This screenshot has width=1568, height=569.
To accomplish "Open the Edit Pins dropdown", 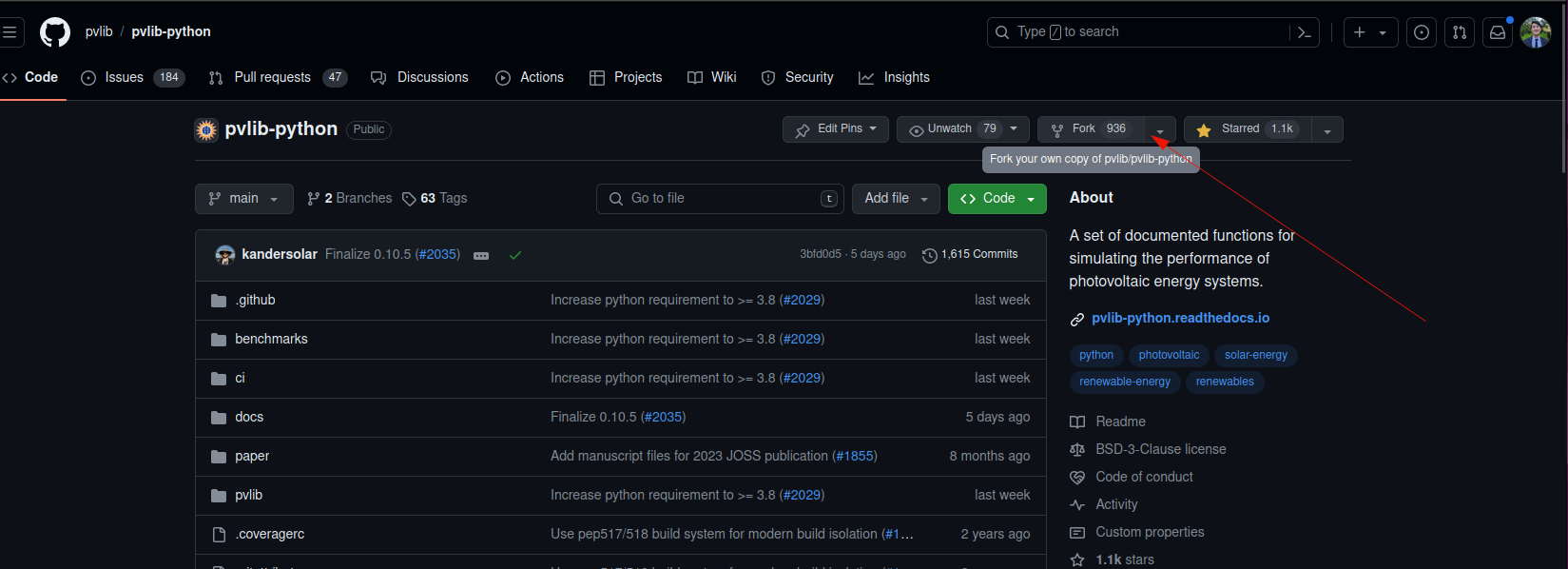I will pos(836,129).
